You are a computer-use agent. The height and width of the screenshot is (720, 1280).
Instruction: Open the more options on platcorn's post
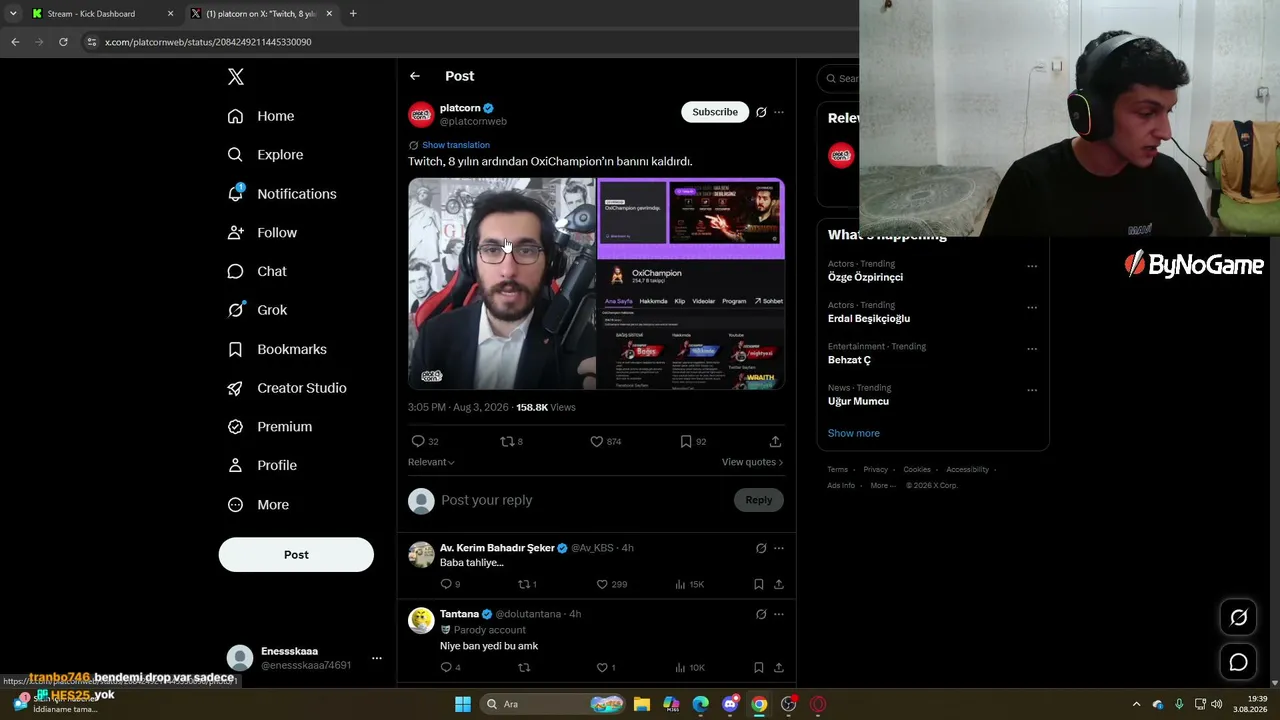tap(779, 112)
